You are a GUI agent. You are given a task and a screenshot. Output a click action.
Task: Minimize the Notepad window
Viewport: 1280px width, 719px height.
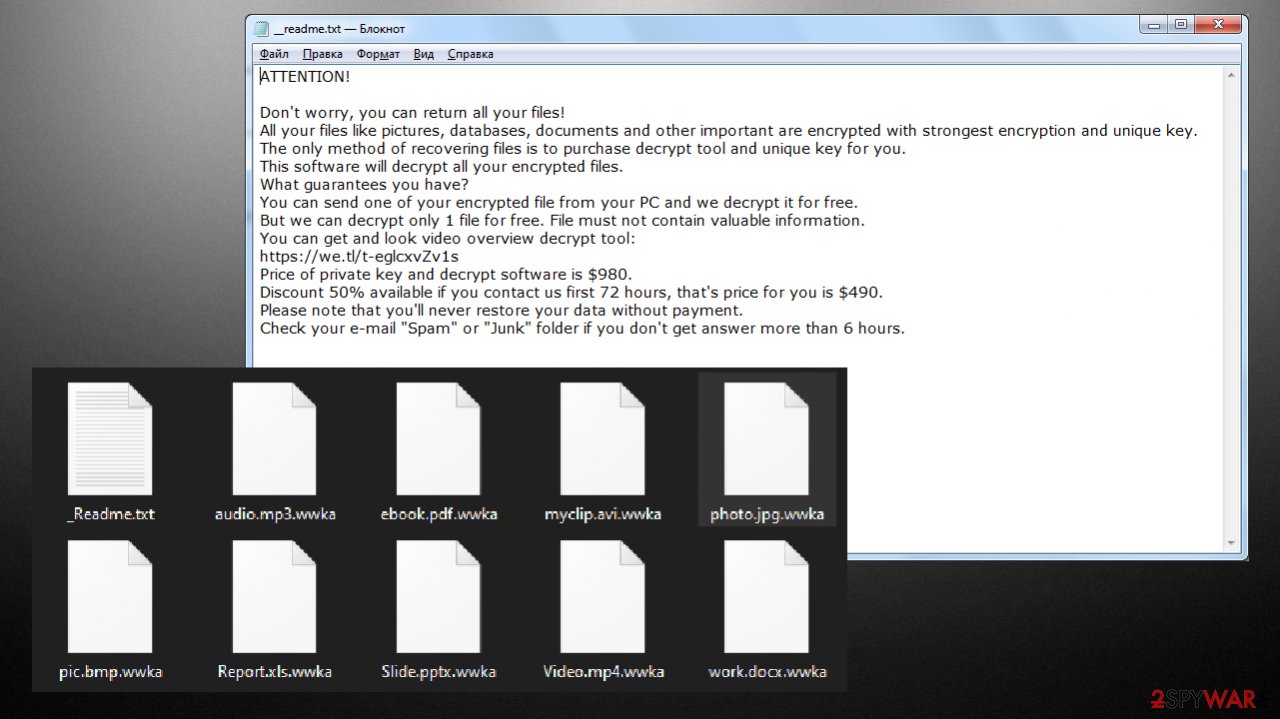(1156, 25)
